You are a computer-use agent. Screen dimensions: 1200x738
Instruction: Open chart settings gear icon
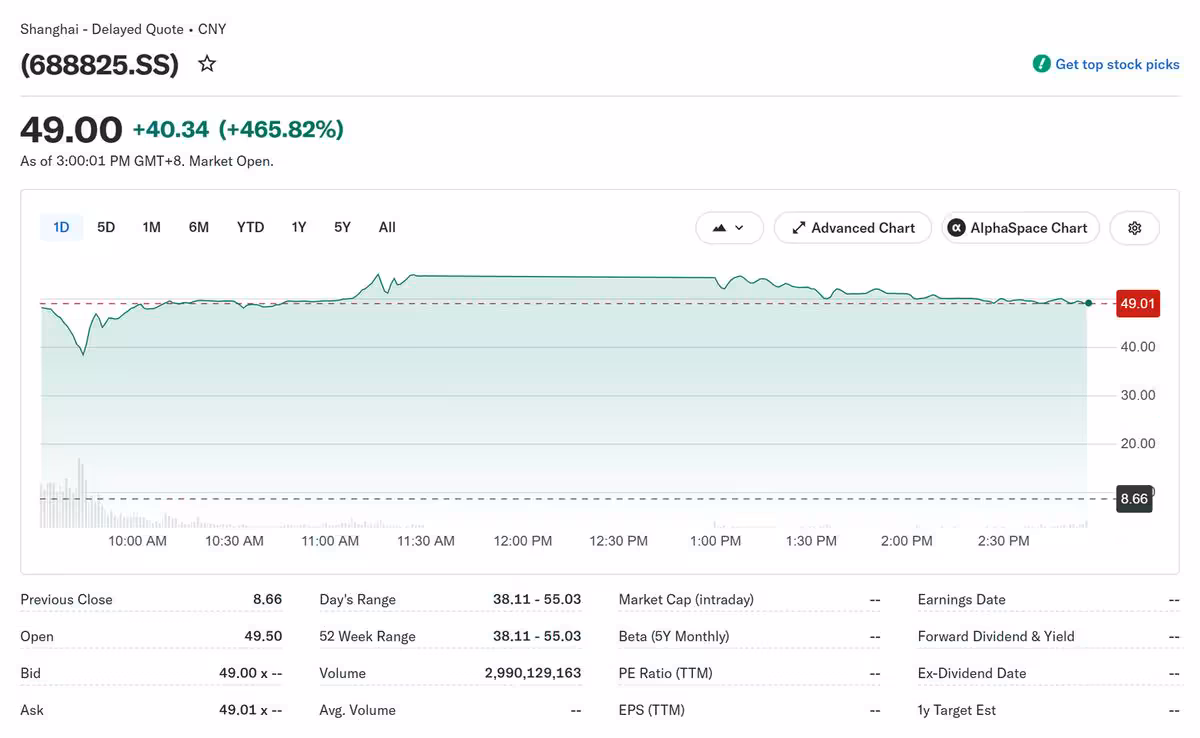point(1134,228)
